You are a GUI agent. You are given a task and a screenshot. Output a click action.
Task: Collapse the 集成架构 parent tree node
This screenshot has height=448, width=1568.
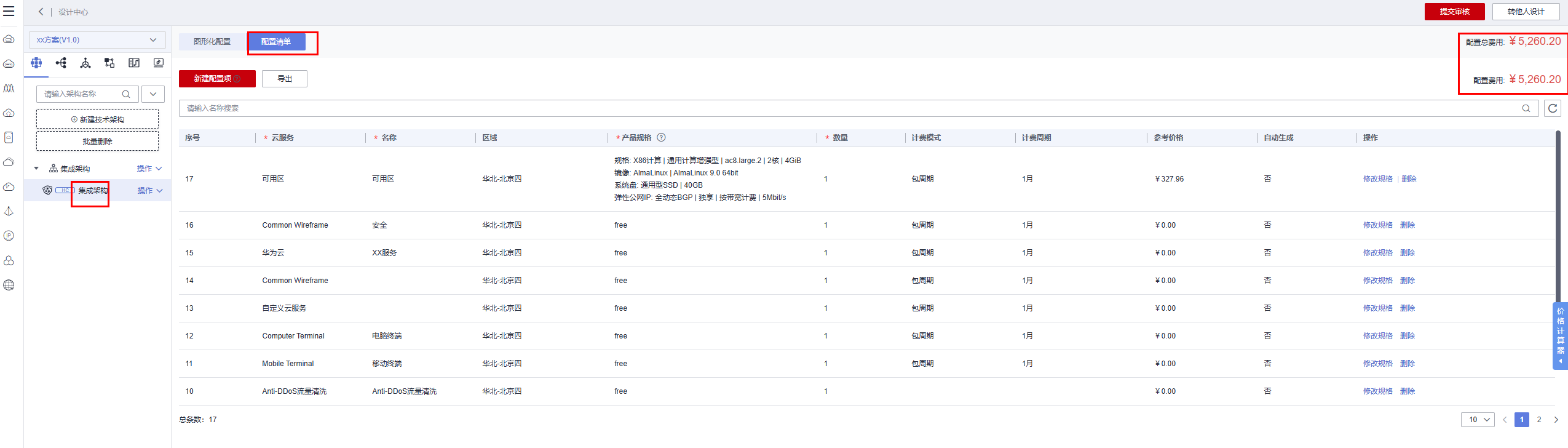[36, 169]
